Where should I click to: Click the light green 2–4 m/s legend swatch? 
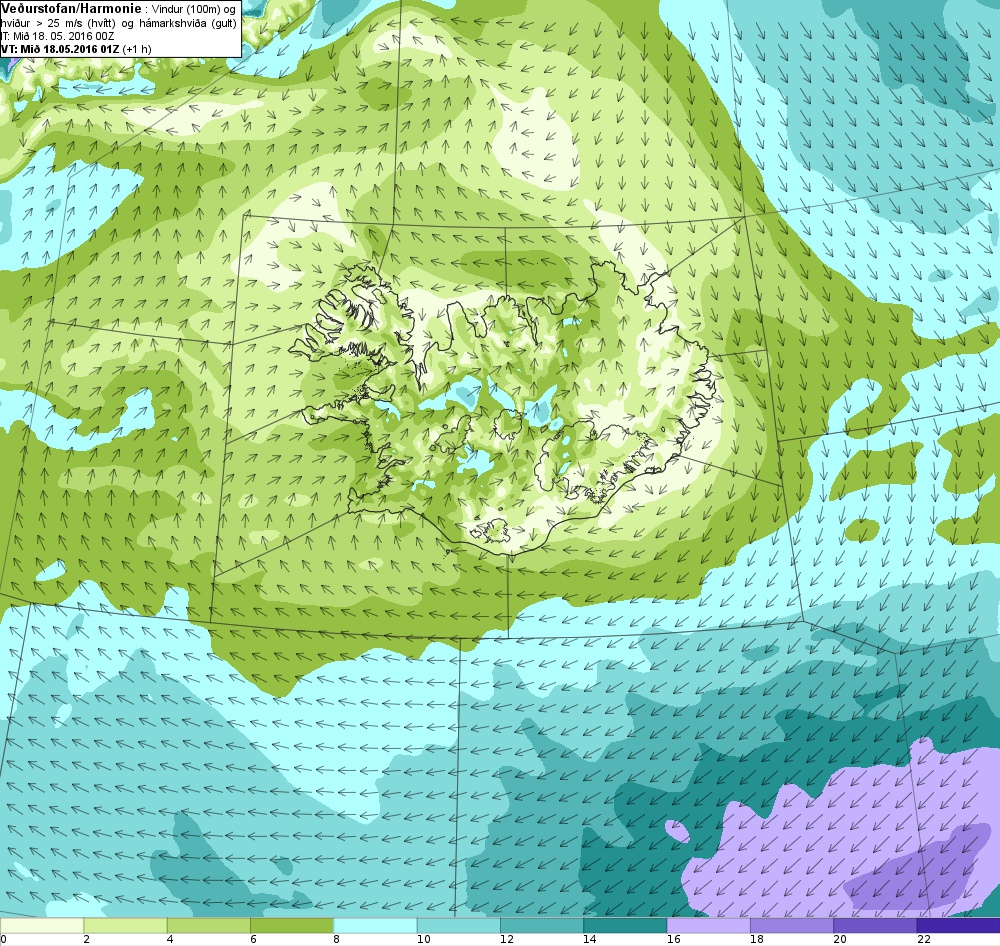pyautogui.click(x=125, y=926)
